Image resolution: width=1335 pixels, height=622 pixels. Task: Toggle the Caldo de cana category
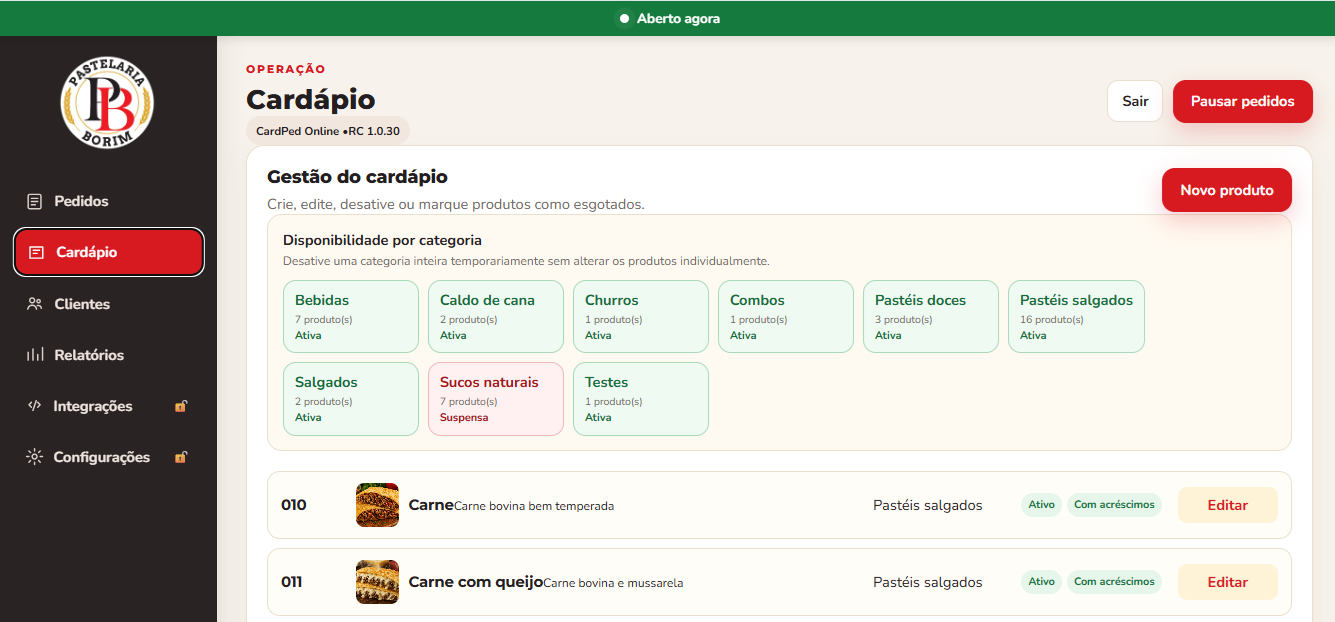pyautogui.click(x=496, y=317)
